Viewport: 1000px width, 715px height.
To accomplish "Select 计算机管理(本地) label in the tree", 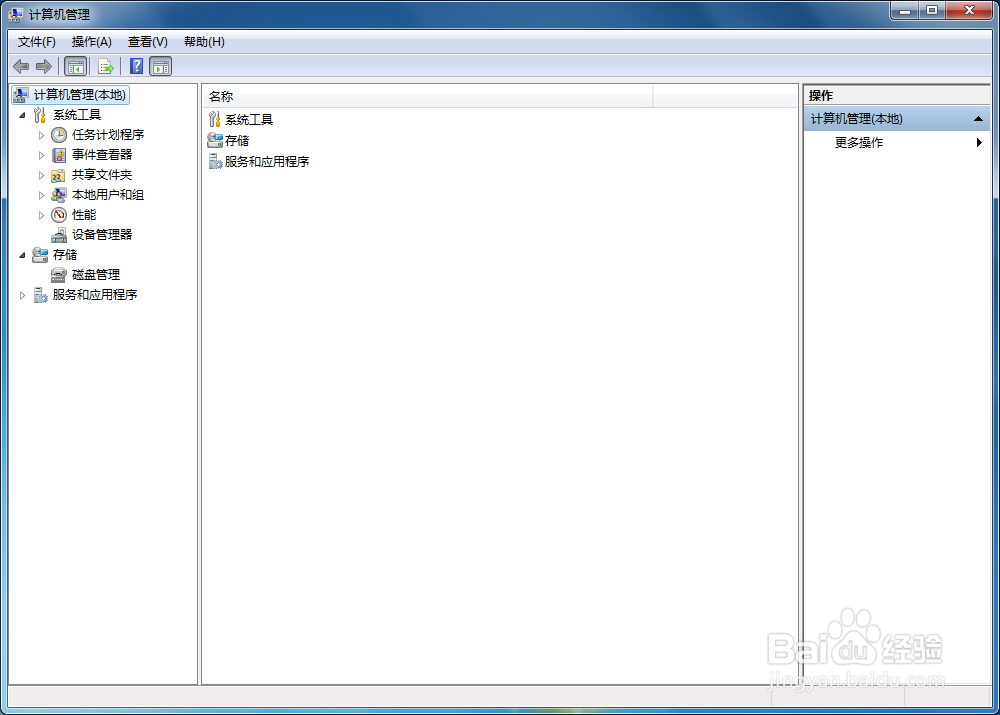I will (80, 95).
